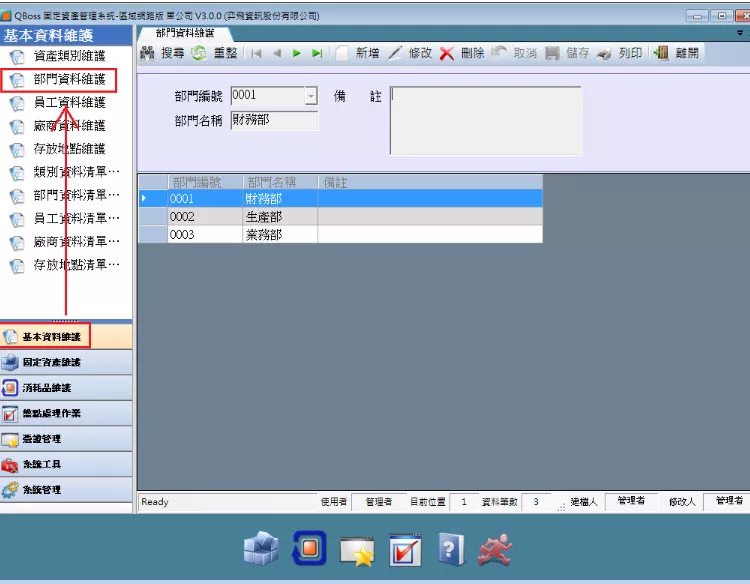Click the blue cubes icon in bottom bar
This screenshot has width=750, height=584.
[x=262, y=549]
